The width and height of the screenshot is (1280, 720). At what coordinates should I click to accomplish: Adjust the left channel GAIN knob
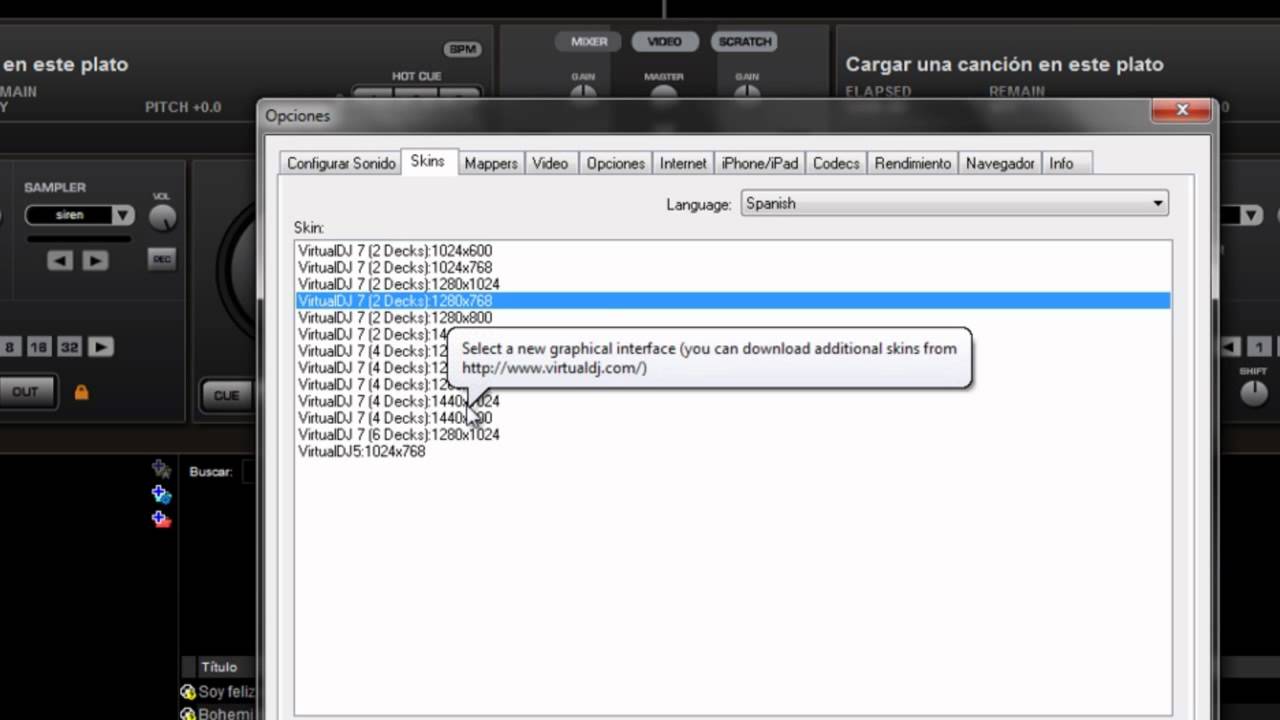point(583,93)
